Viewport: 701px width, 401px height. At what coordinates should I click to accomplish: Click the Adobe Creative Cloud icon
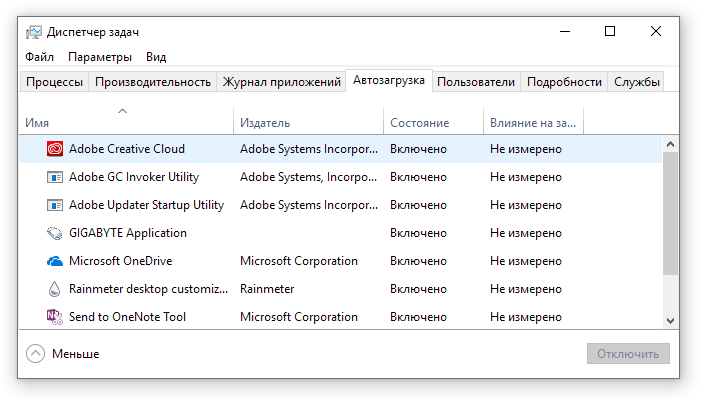(x=55, y=149)
